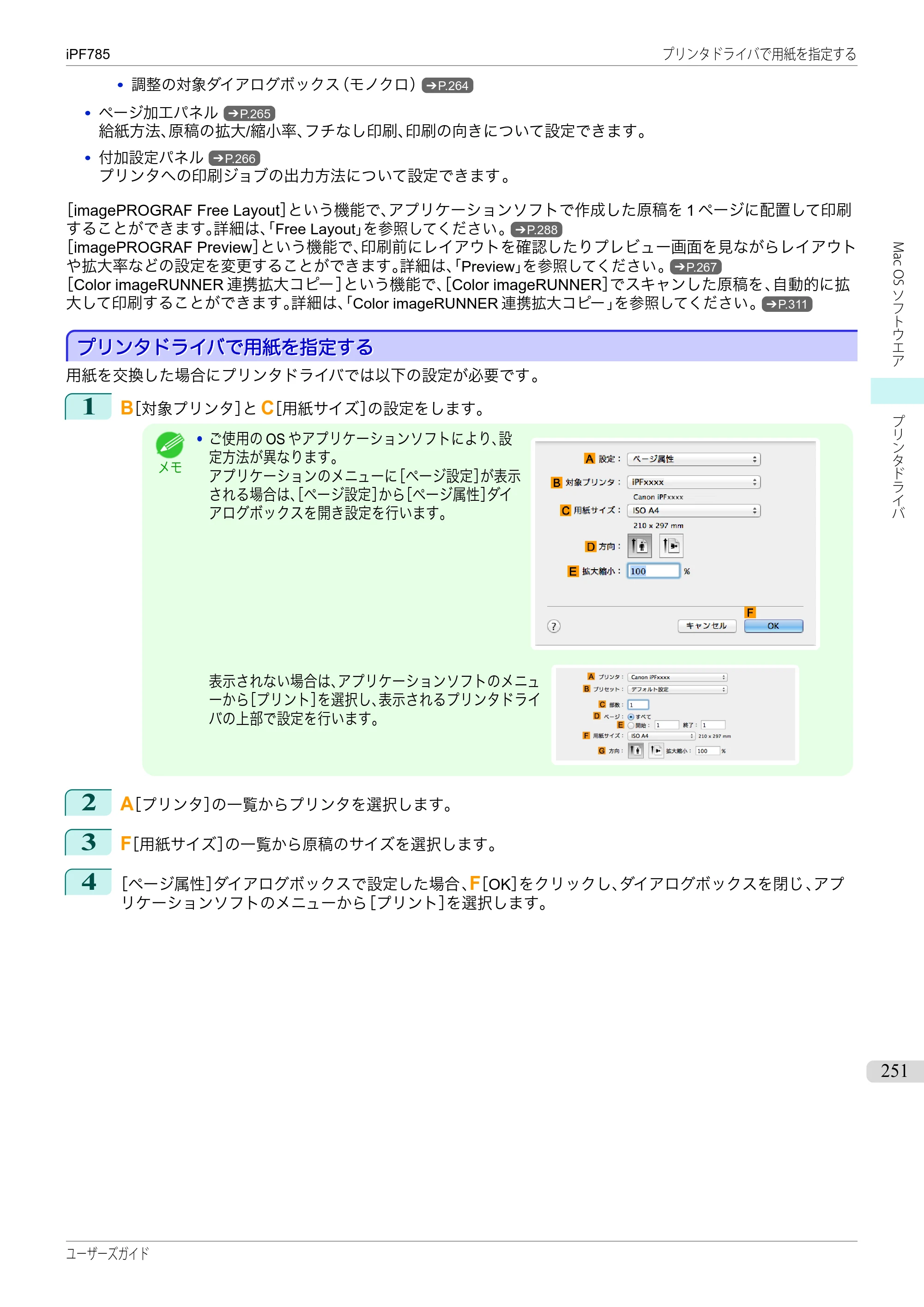Open the P.265 page reference link
This screenshot has height=1307, width=924.
(249, 113)
